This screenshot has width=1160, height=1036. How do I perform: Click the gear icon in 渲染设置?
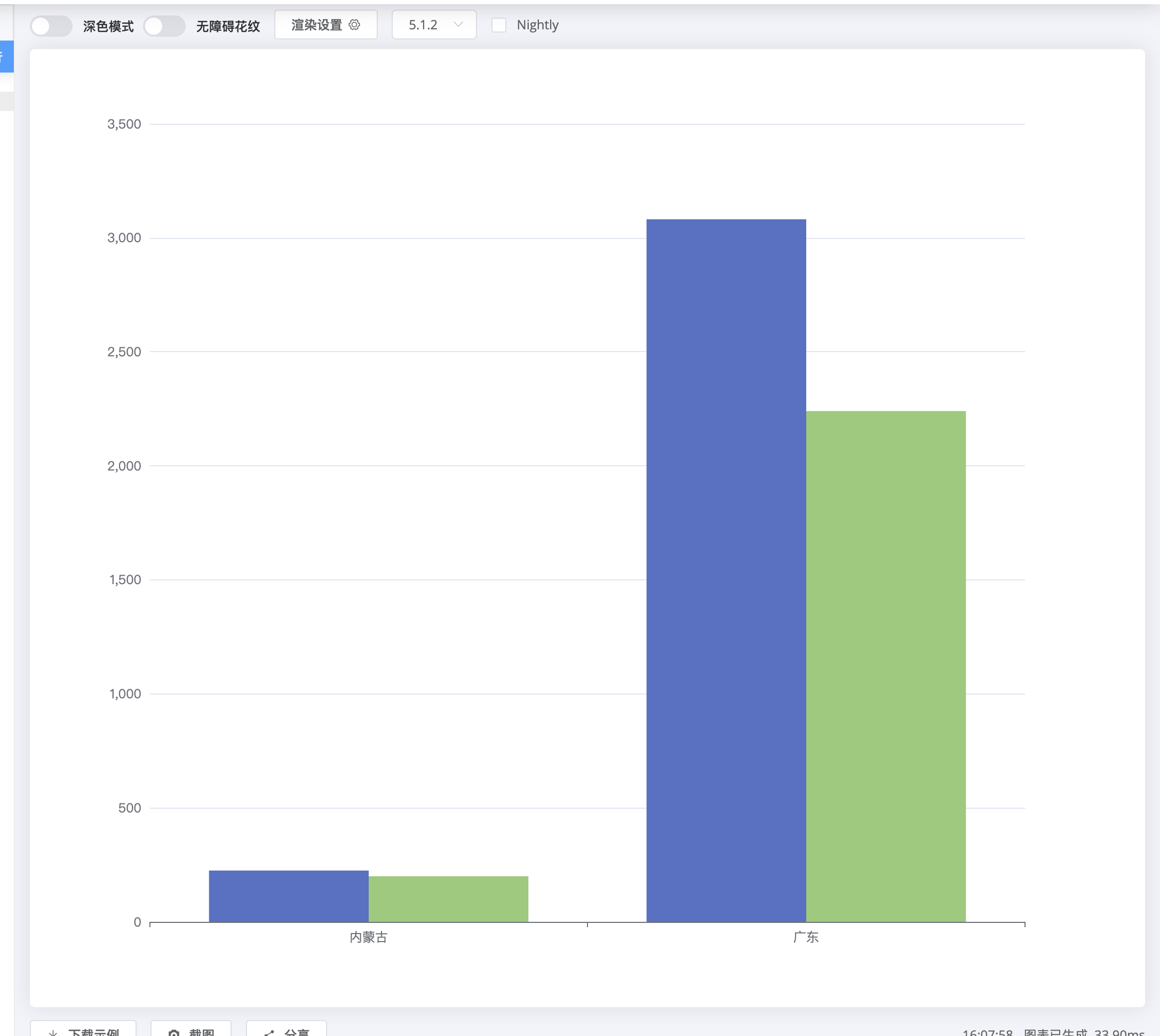(354, 25)
